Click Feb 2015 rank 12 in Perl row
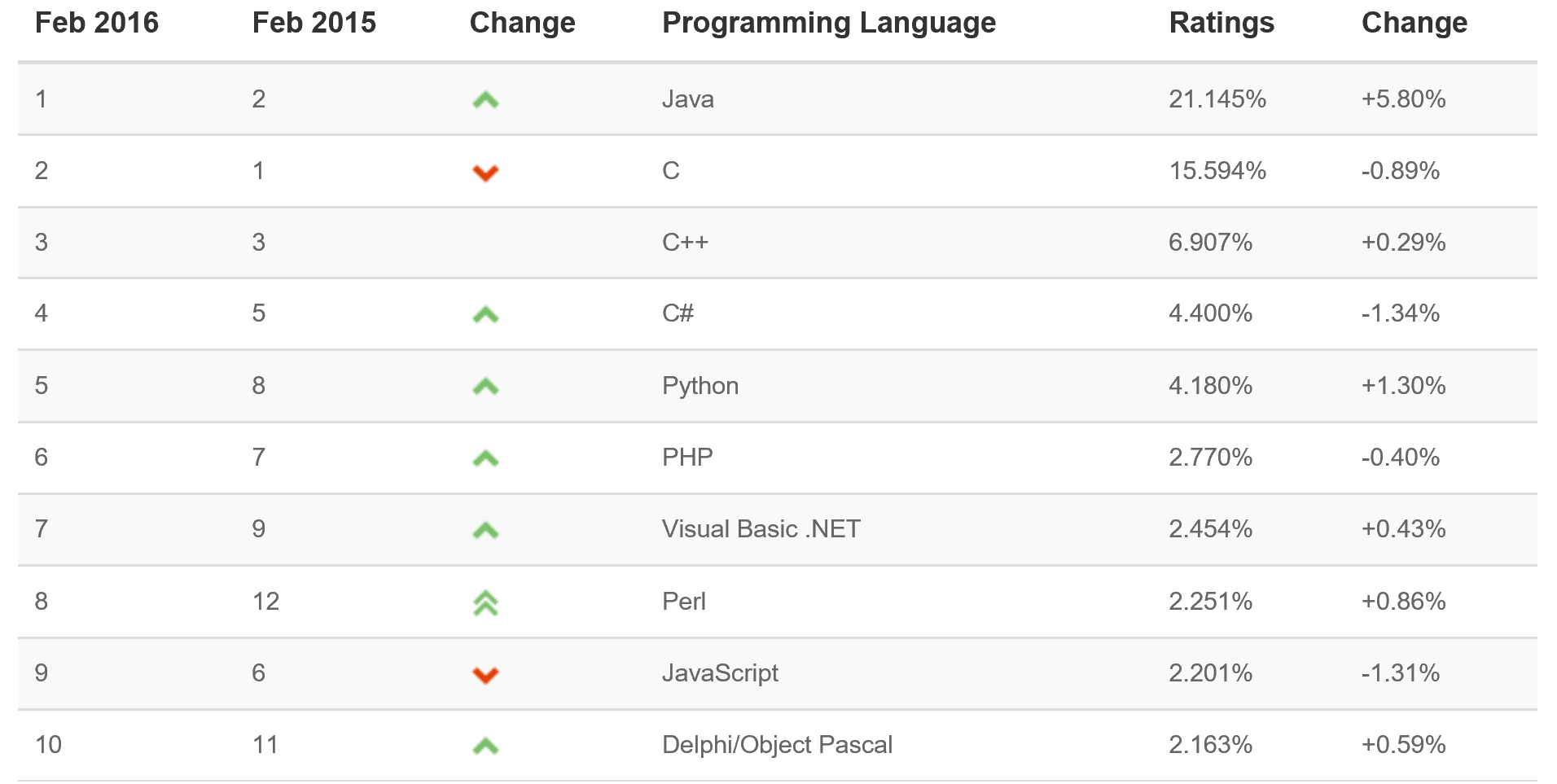Image resolution: width=1557 pixels, height=784 pixels. coord(266,602)
